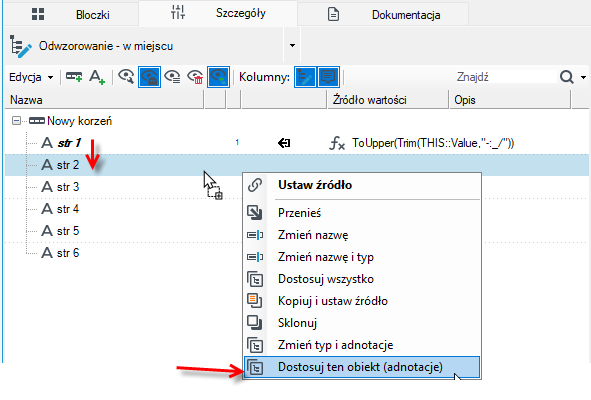Switch to the Bloczki tab
This screenshot has height=400, width=591.
[71, 15]
